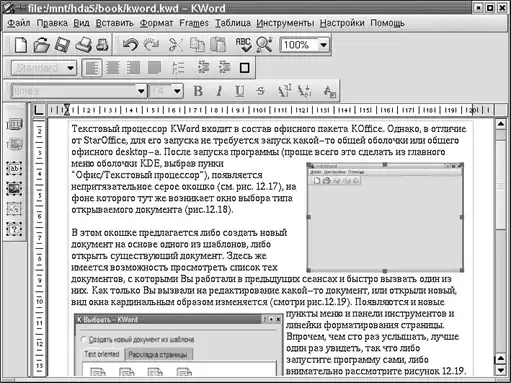Switch to the Text oriented tab

(102, 354)
